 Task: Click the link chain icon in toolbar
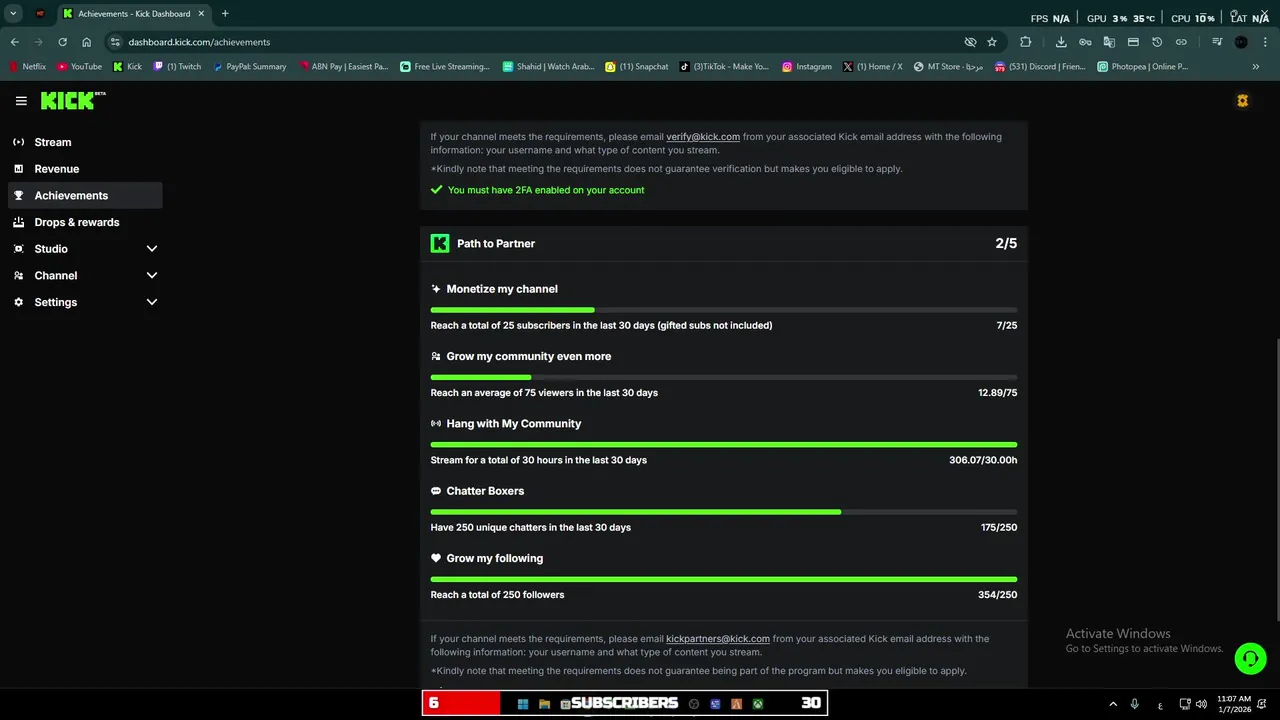click(1181, 42)
